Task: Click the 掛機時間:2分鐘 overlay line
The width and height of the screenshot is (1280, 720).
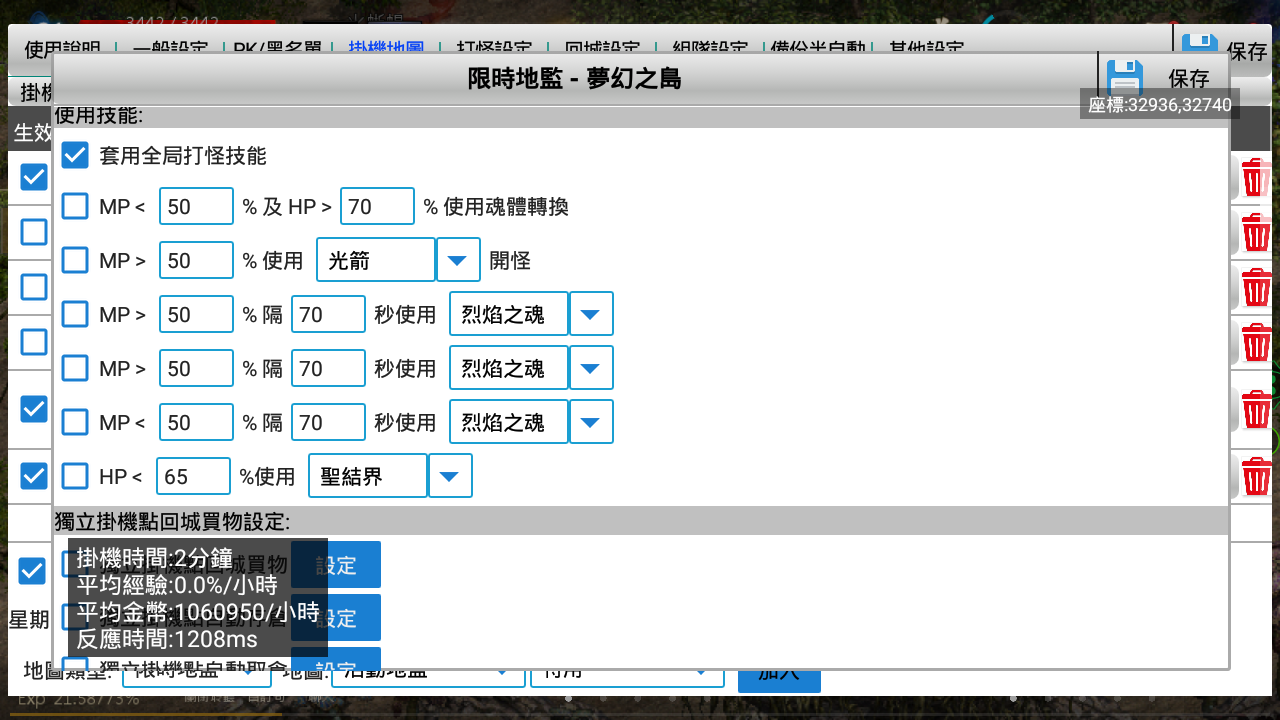Action: (154, 558)
